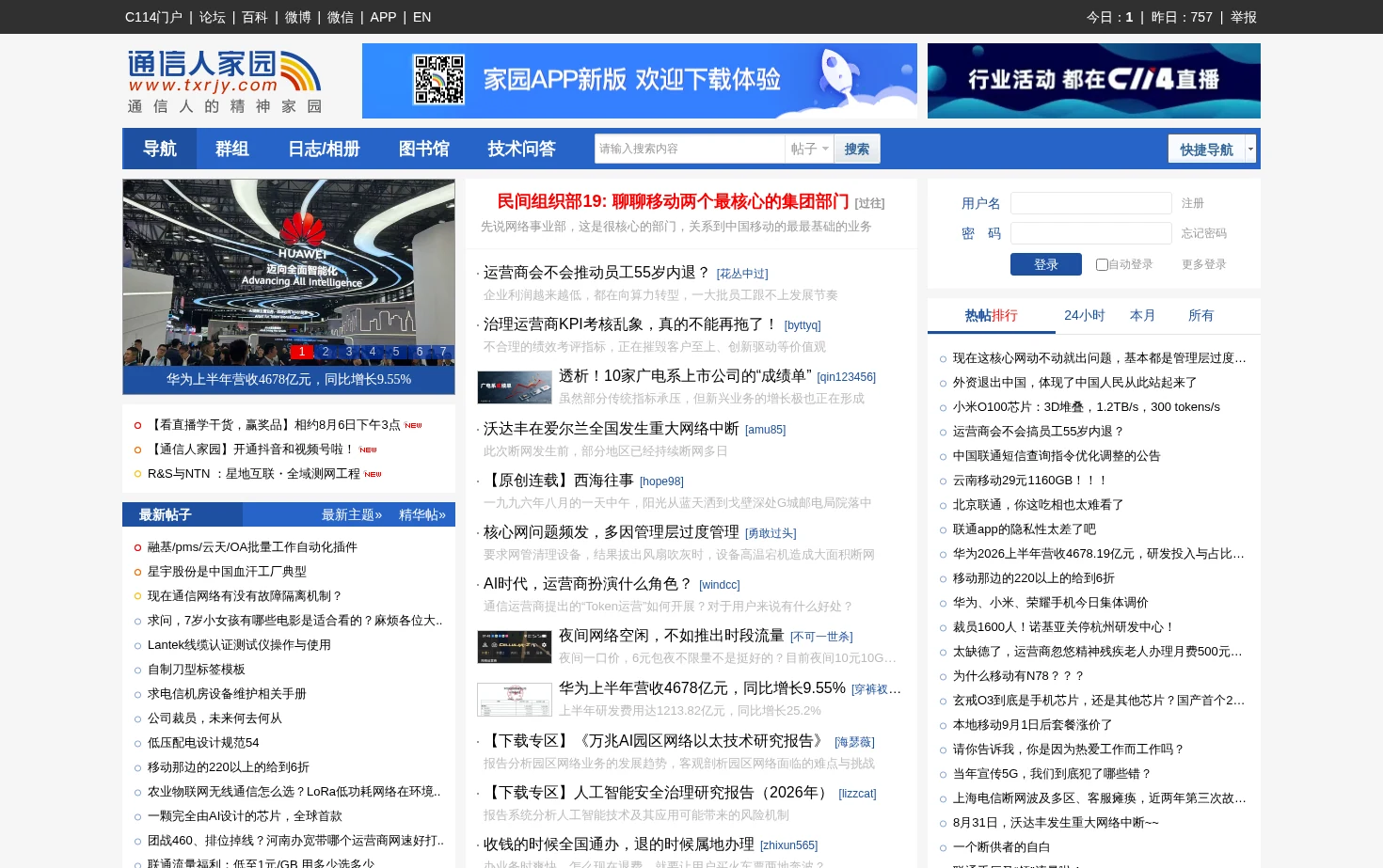Open the 微博 top bar link
Image resolution: width=1383 pixels, height=868 pixels.
click(x=298, y=17)
